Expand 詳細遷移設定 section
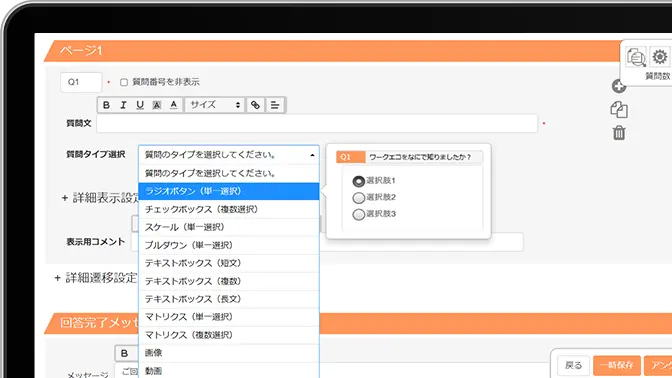Screen dimensions: 672x378 tap(96, 278)
